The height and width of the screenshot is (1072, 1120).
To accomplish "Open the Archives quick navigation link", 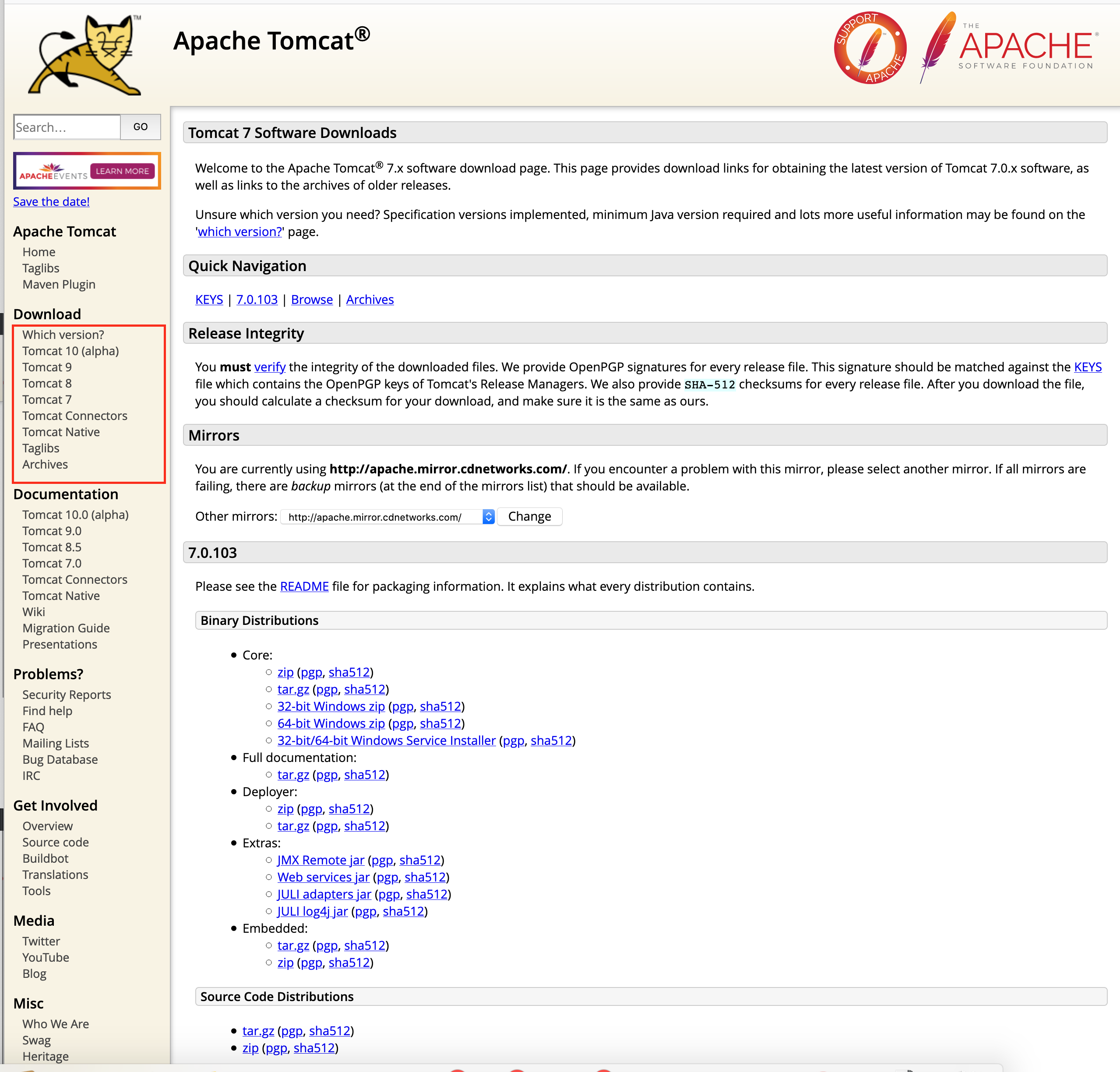I will click(x=370, y=300).
